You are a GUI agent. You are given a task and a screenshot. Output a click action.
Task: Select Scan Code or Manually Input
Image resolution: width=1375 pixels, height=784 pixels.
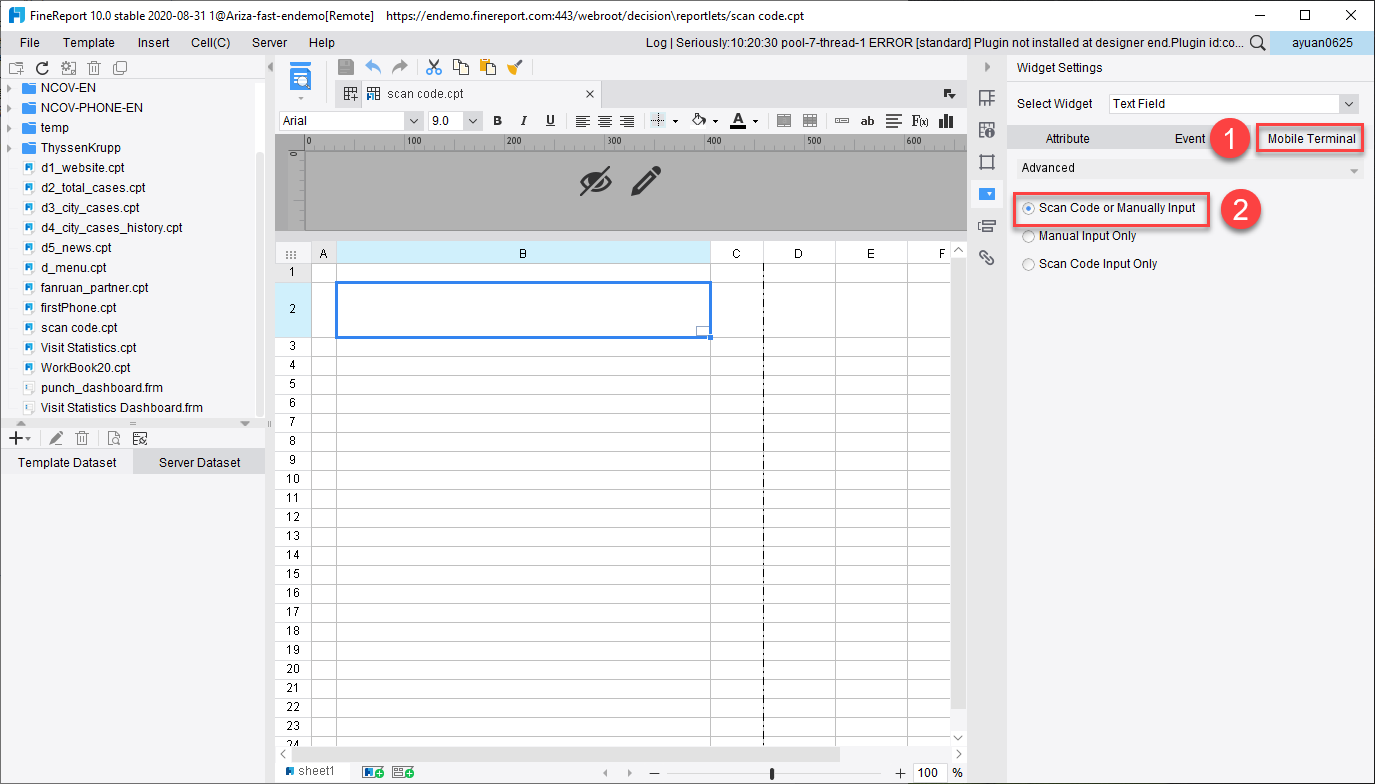coord(1109,208)
